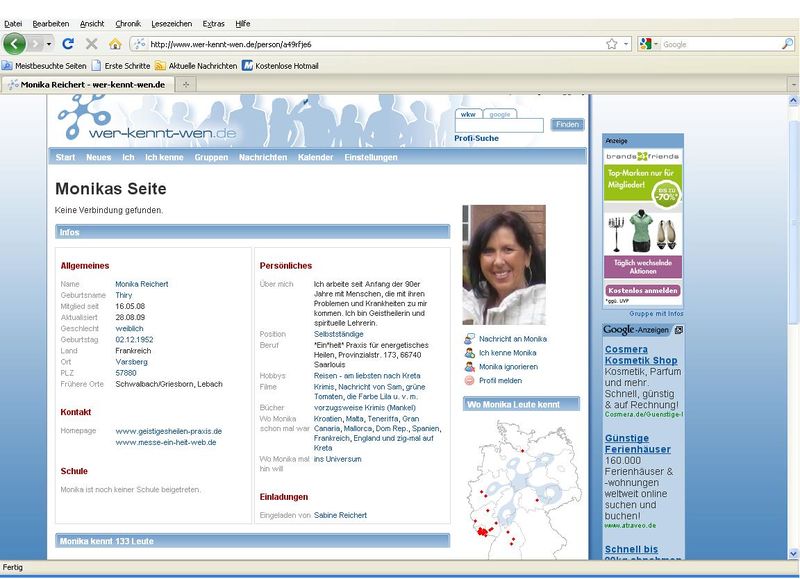
Task: Click the Ich kenne Monika link
Action: tap(507, 353)
